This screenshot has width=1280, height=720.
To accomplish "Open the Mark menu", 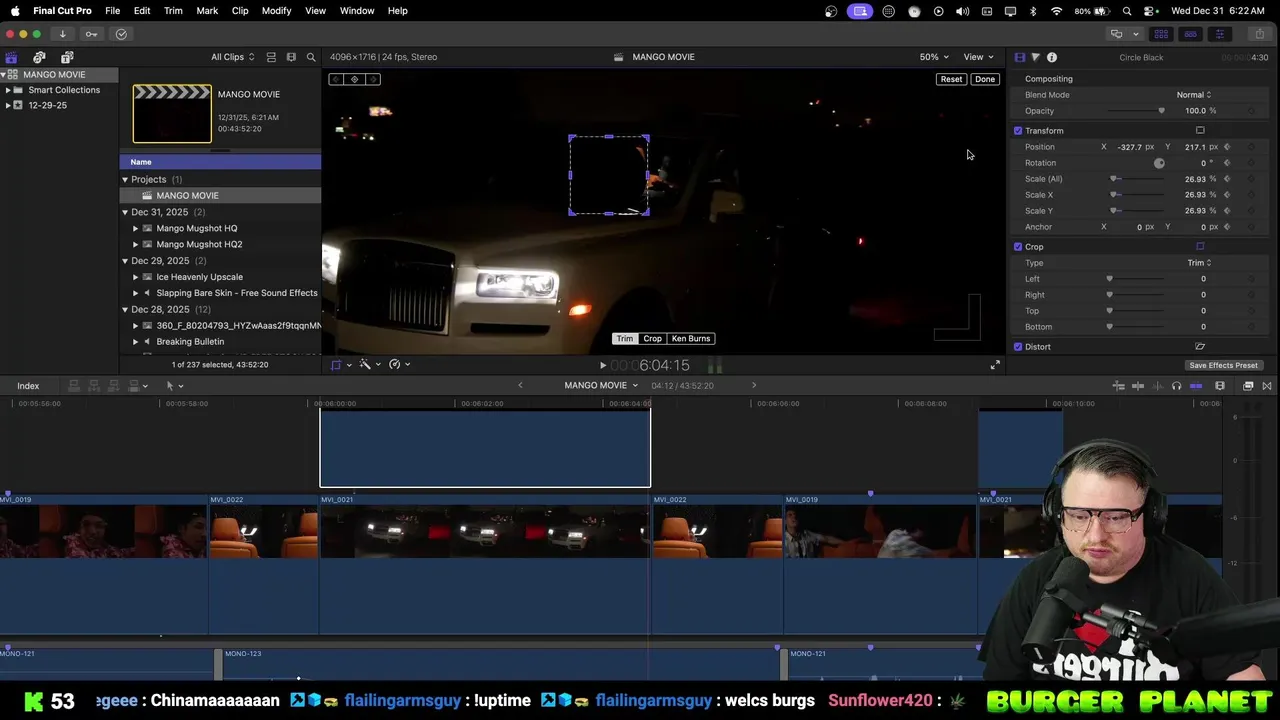I will [207, 10].
